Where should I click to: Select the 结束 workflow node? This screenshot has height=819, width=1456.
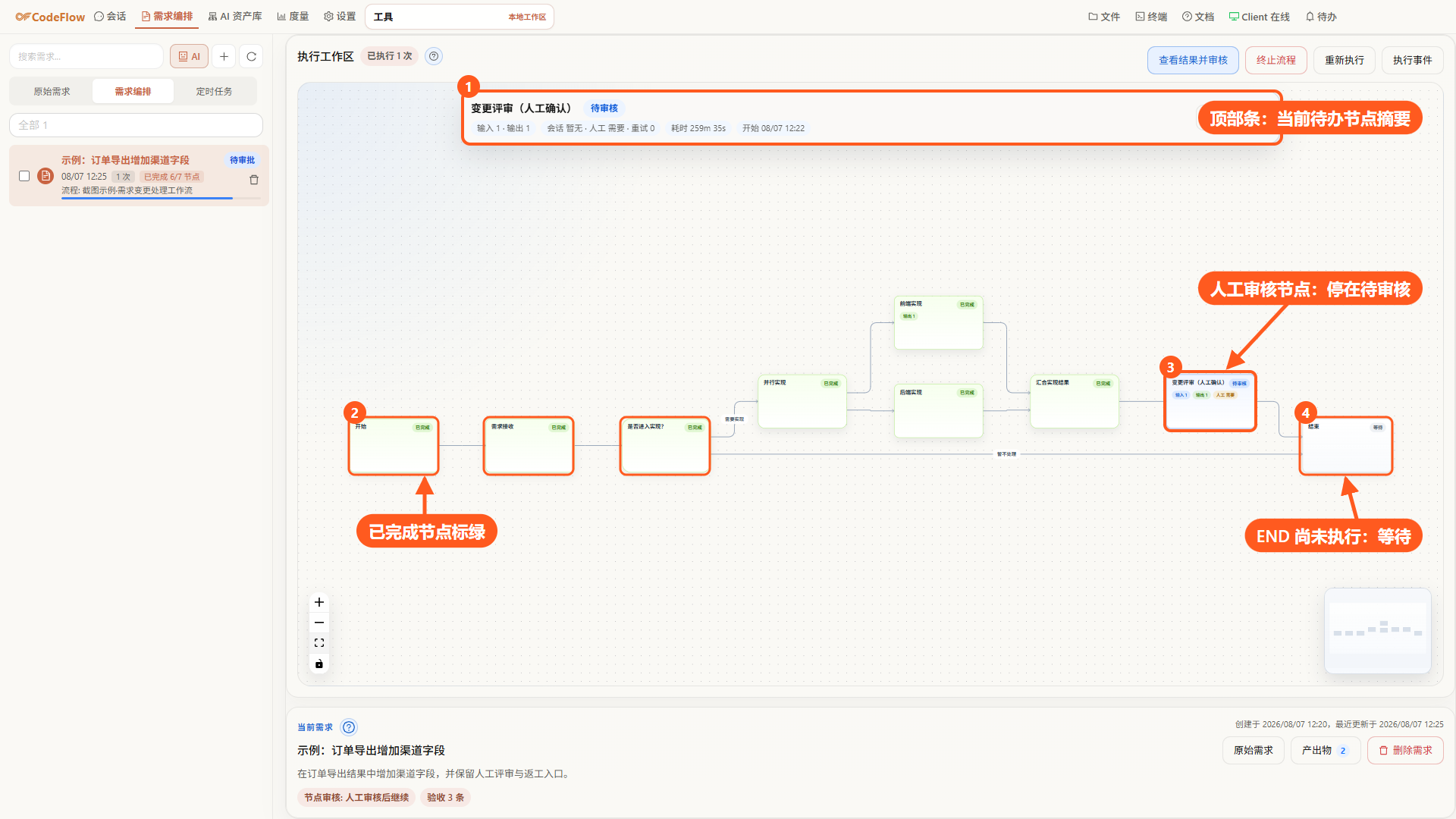(1346, 446)
